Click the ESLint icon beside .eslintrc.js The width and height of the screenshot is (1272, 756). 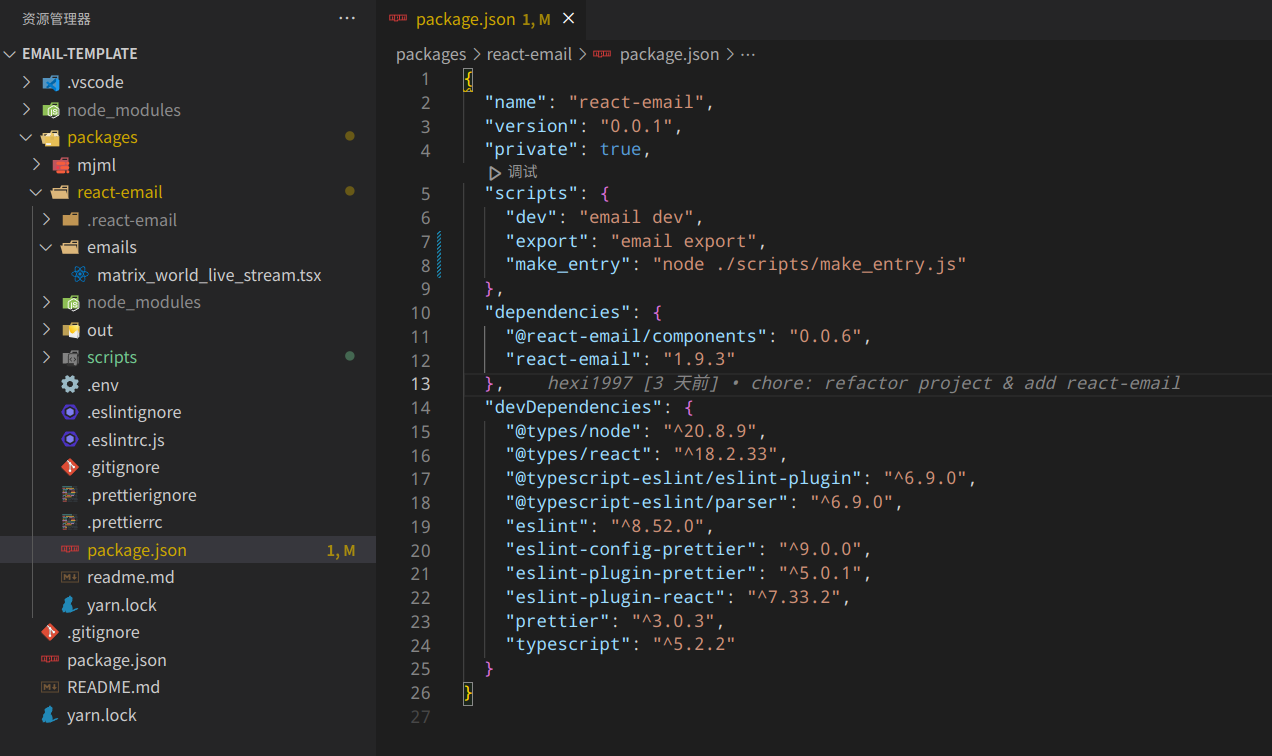70,440
